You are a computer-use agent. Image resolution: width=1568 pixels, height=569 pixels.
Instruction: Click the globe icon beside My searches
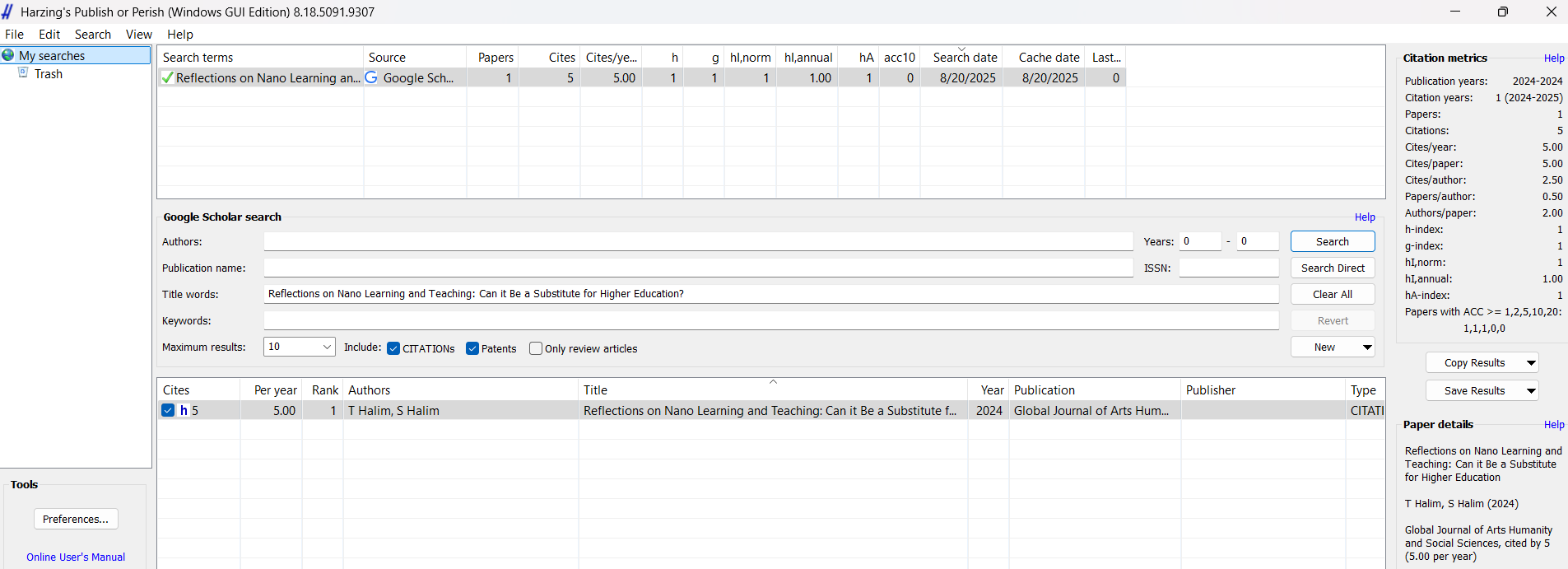coord(8,55)
